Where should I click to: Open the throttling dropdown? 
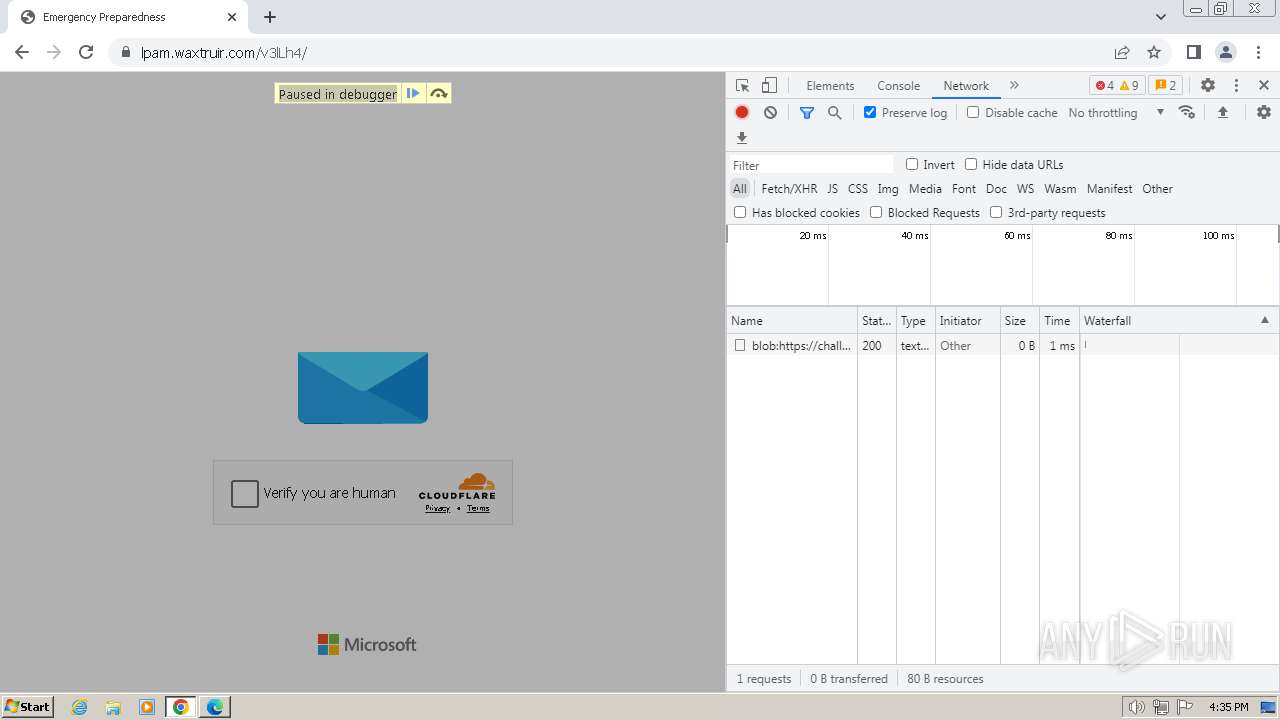(1116, 113)
